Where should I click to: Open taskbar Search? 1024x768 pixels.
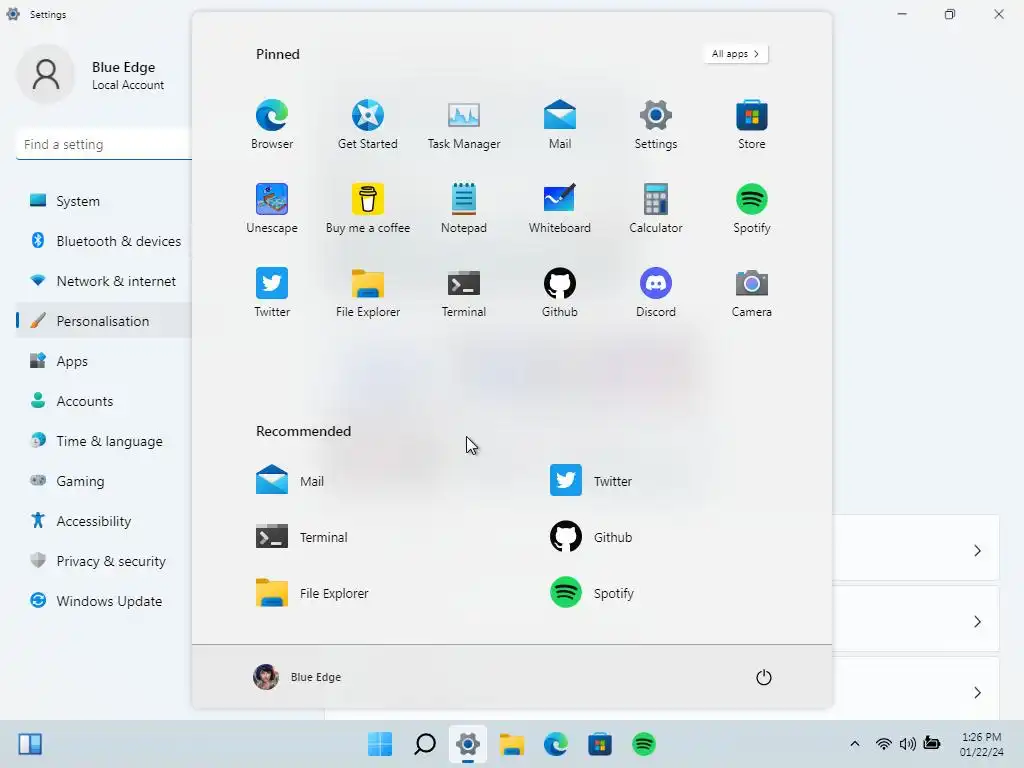coord(424,744)
